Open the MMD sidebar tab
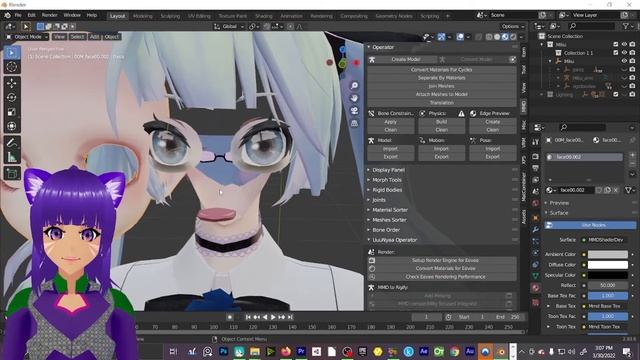The width and height of the screenshot is (640, 360). 524,107
